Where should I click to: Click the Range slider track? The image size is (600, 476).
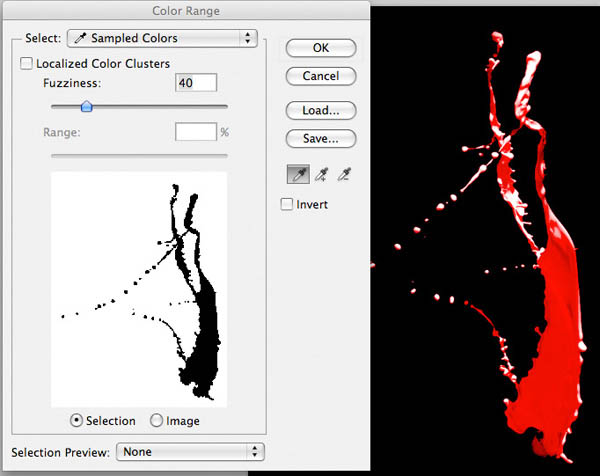(x=139, y=155)
